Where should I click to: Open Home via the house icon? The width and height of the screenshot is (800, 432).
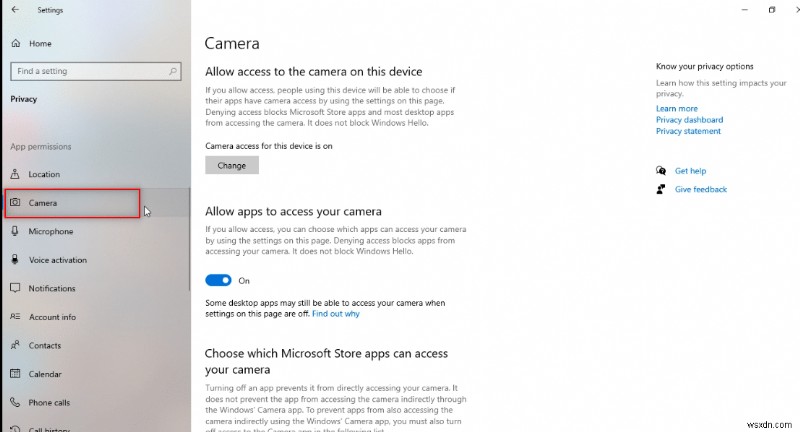(x=16, y=43)
